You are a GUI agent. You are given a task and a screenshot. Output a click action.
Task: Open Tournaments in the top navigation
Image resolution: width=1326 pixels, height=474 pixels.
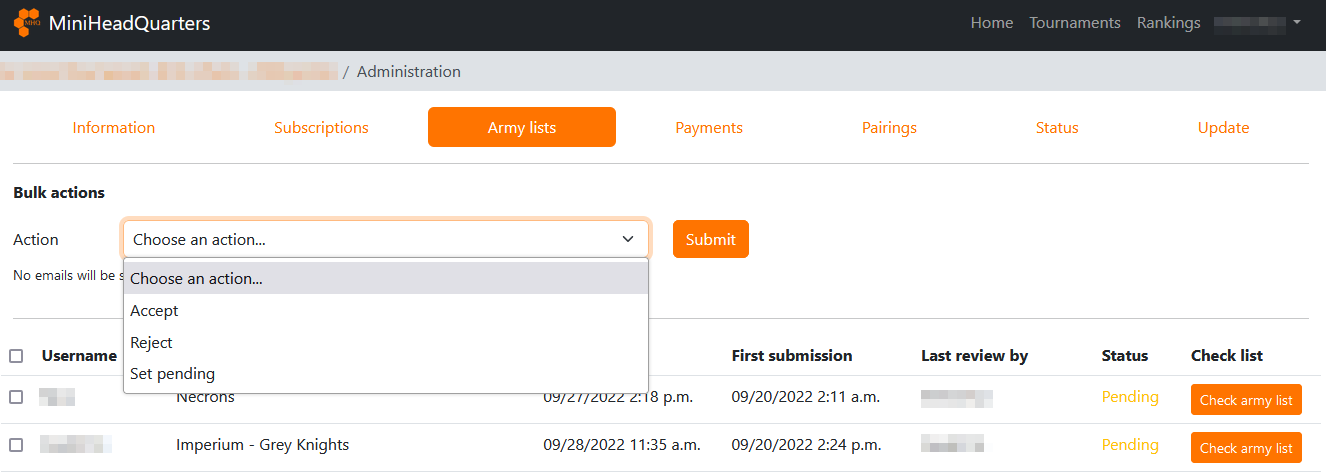point(1075,23)
